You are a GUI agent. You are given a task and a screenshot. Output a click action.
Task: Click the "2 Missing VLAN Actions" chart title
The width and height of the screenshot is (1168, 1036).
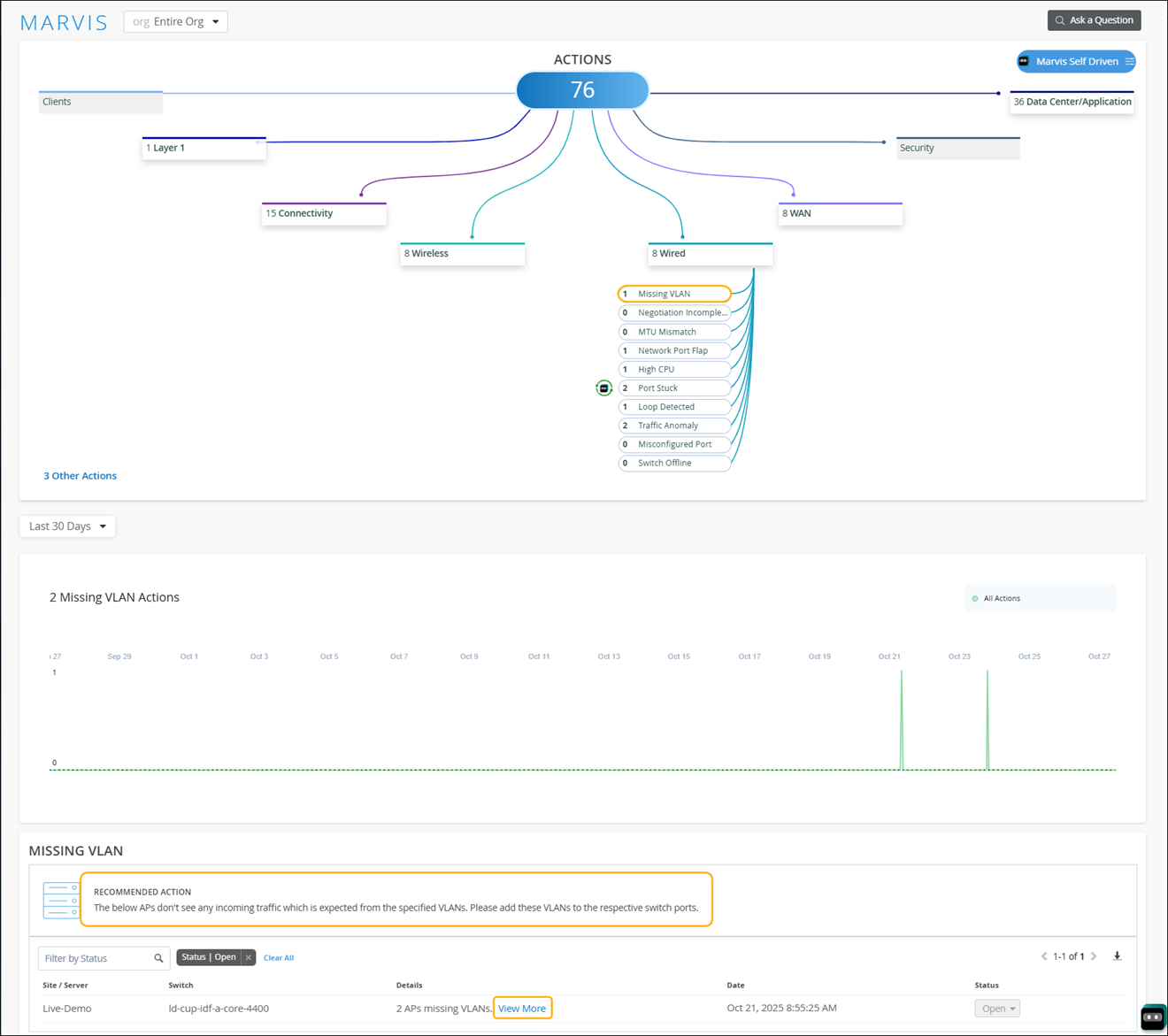[114, 598]
